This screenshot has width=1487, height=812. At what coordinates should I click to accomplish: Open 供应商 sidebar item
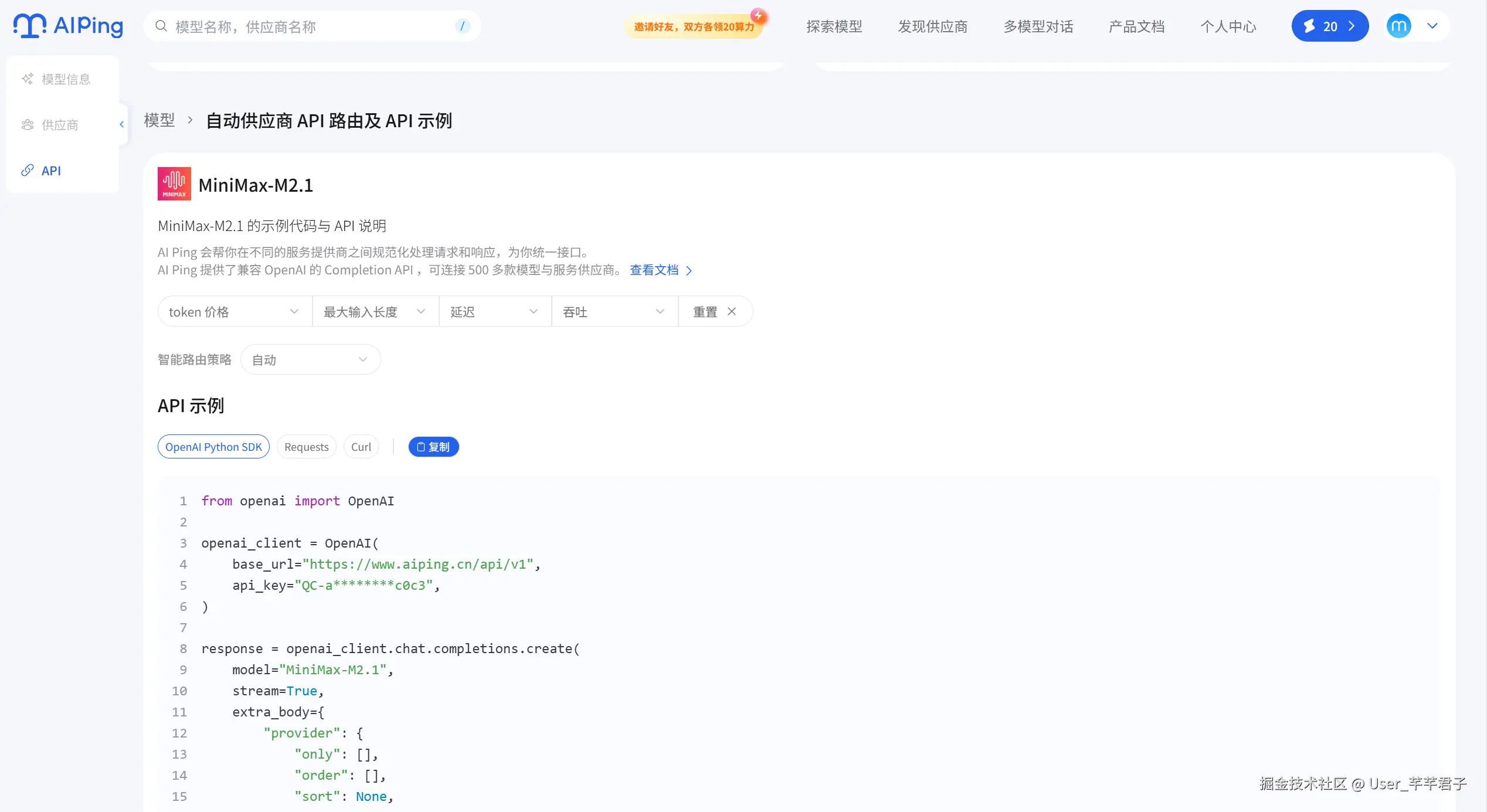point(60,125)
